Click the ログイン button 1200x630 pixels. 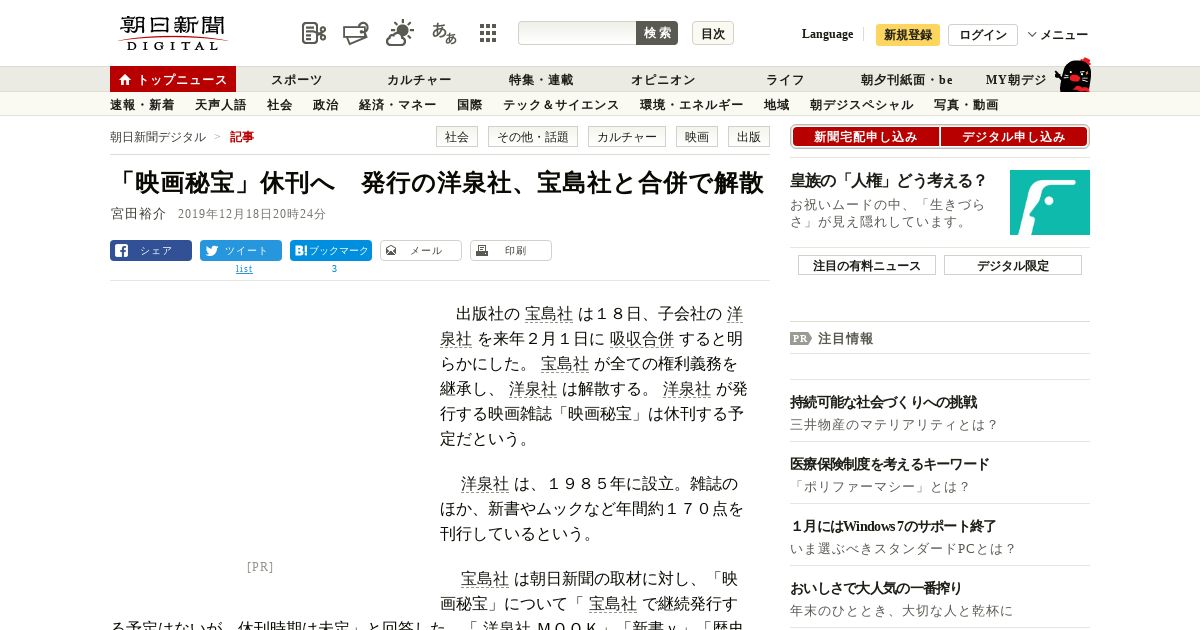[983, 35]
